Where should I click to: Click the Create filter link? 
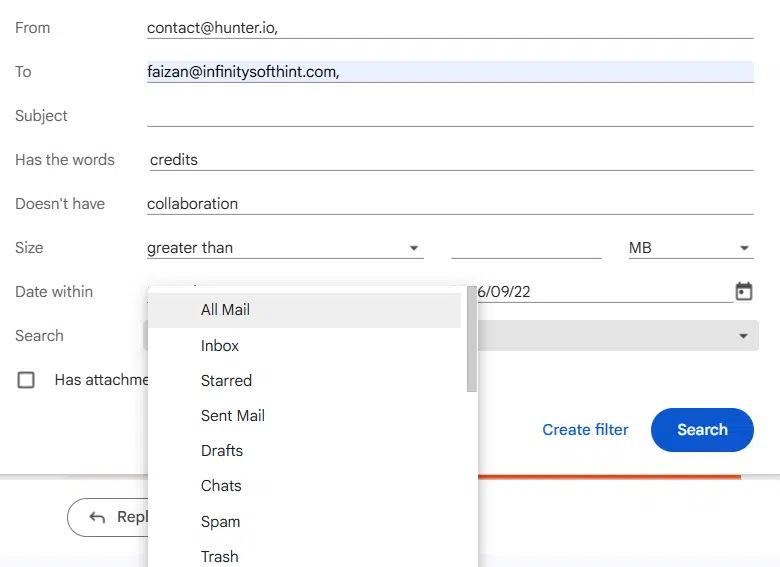[x=585, y=430]
